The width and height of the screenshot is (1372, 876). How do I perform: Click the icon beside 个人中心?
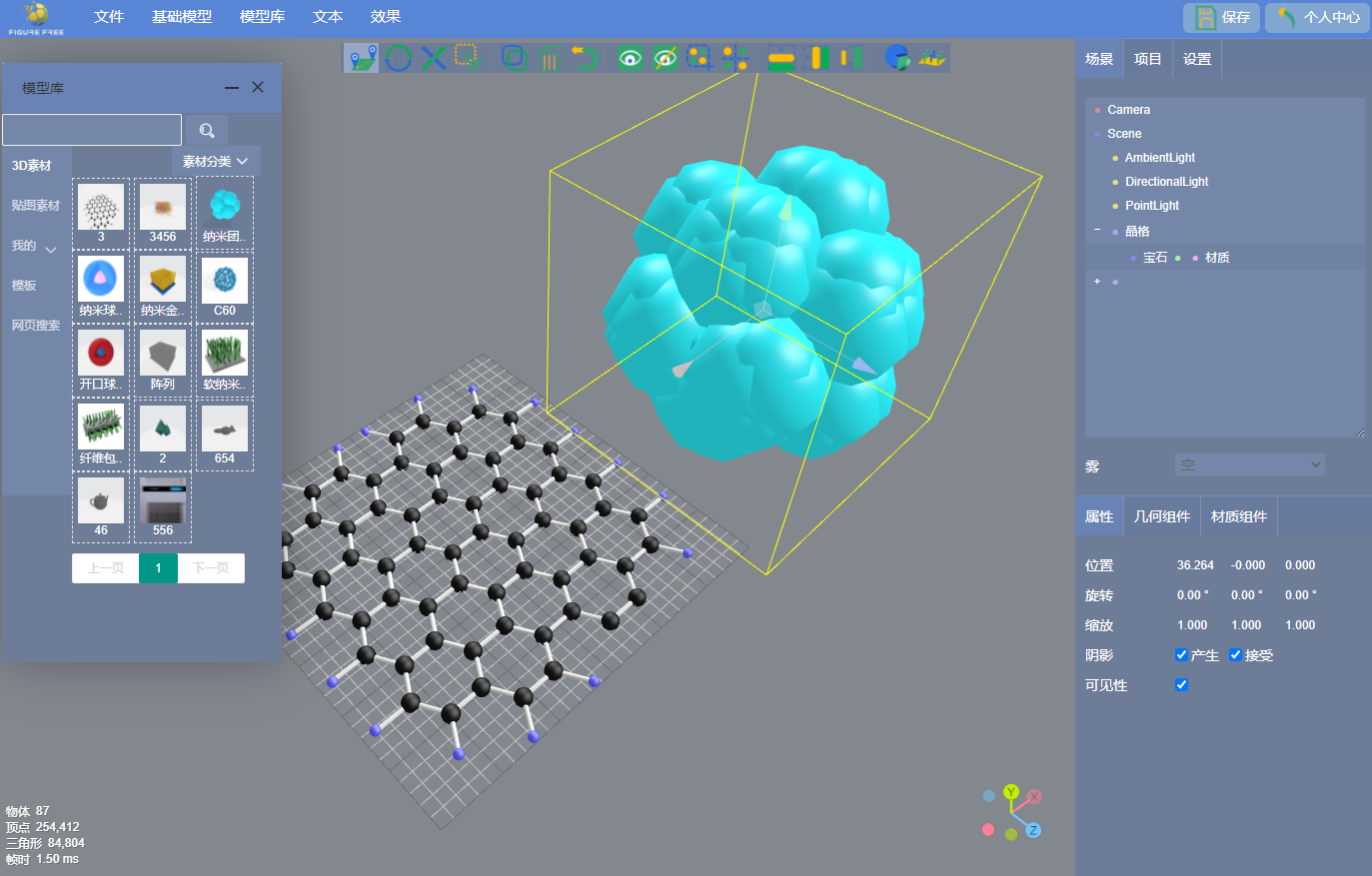1287,17
